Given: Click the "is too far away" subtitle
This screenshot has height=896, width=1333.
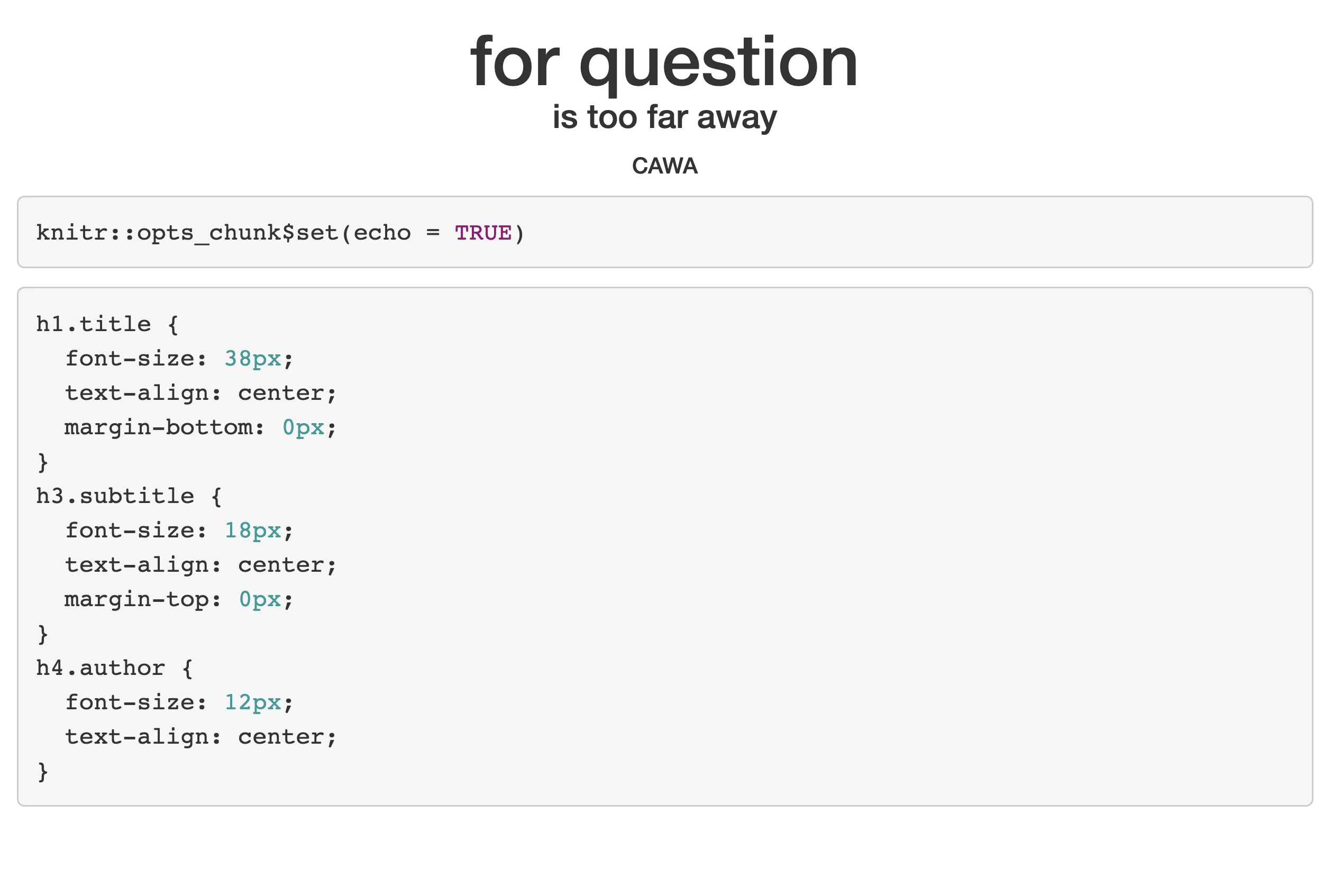Looking at the screenshot, I should click(664, 117).
